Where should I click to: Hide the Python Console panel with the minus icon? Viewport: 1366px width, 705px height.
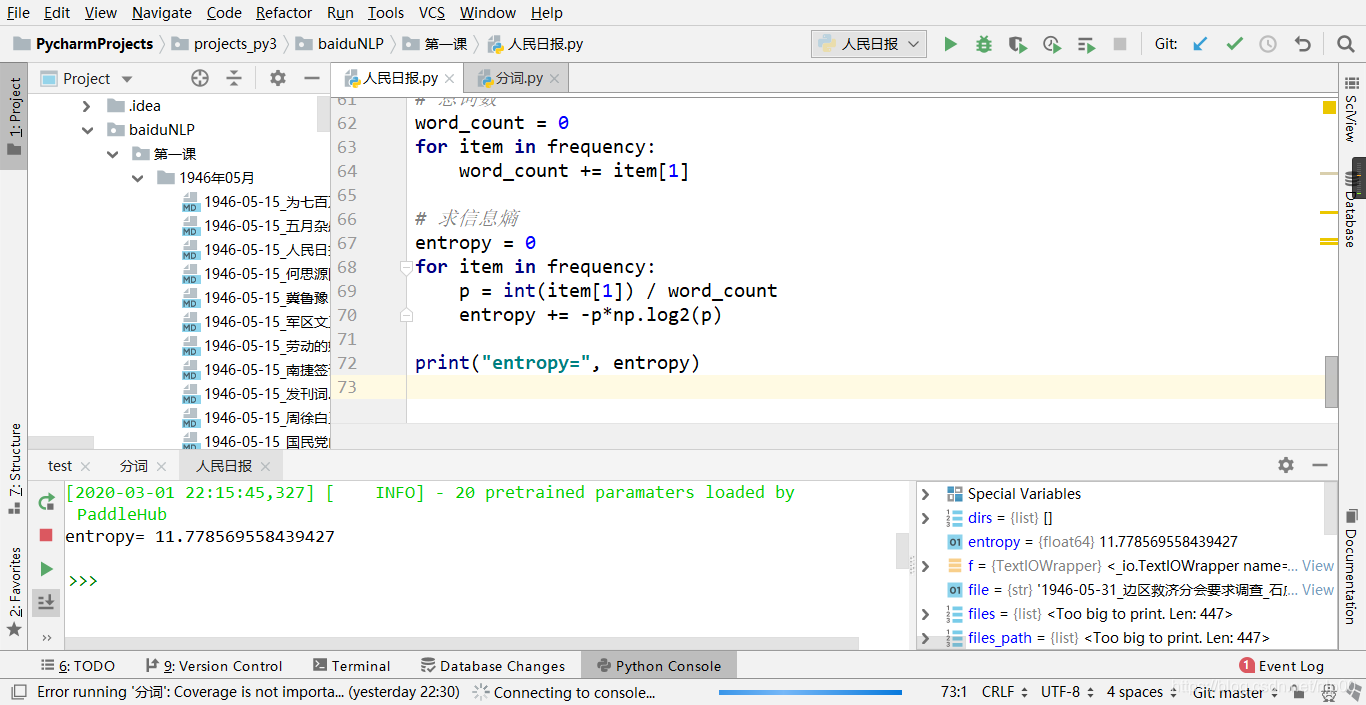pyautogui.click(x=1320, y=465)
